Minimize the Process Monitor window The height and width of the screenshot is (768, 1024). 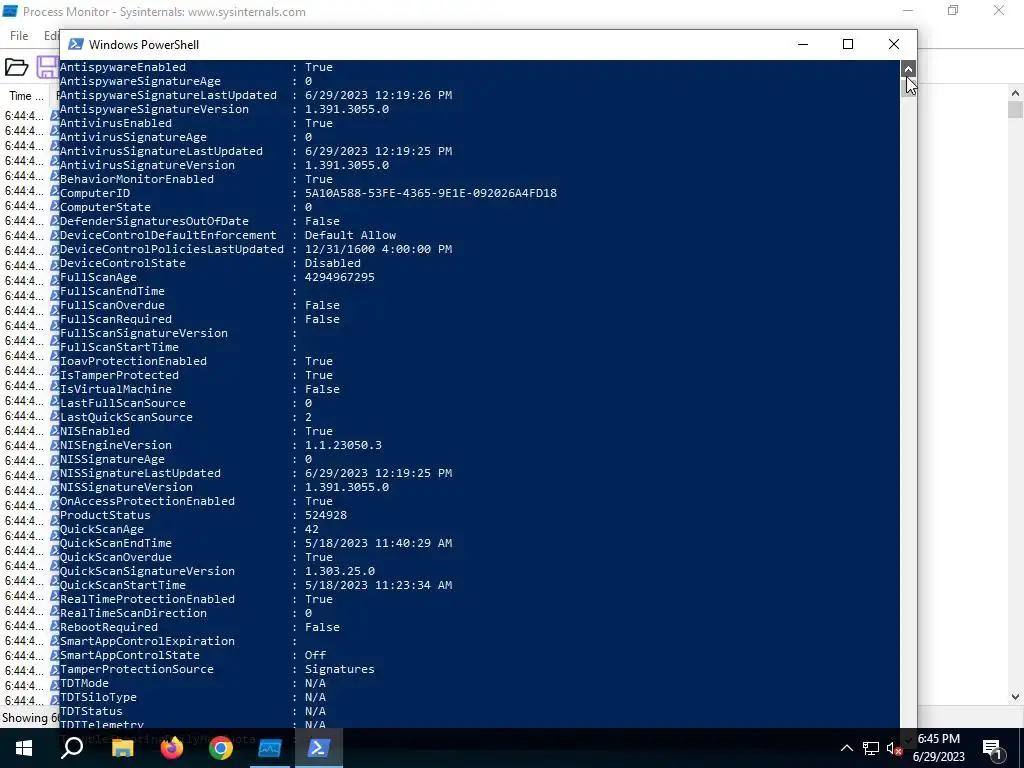click(908, 10)
